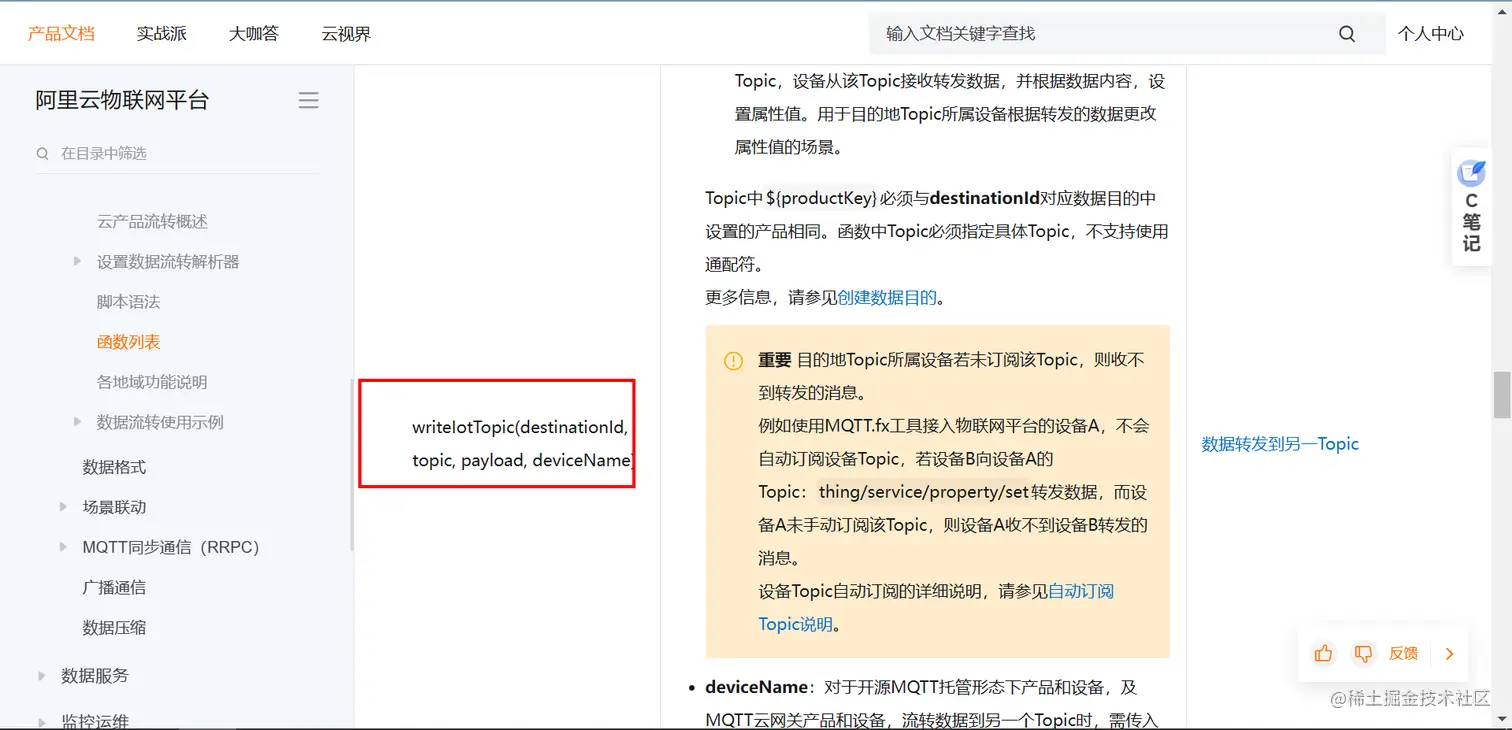
Task: Click the sidebar scrollbar thumb
Action: tap(351, 465)
